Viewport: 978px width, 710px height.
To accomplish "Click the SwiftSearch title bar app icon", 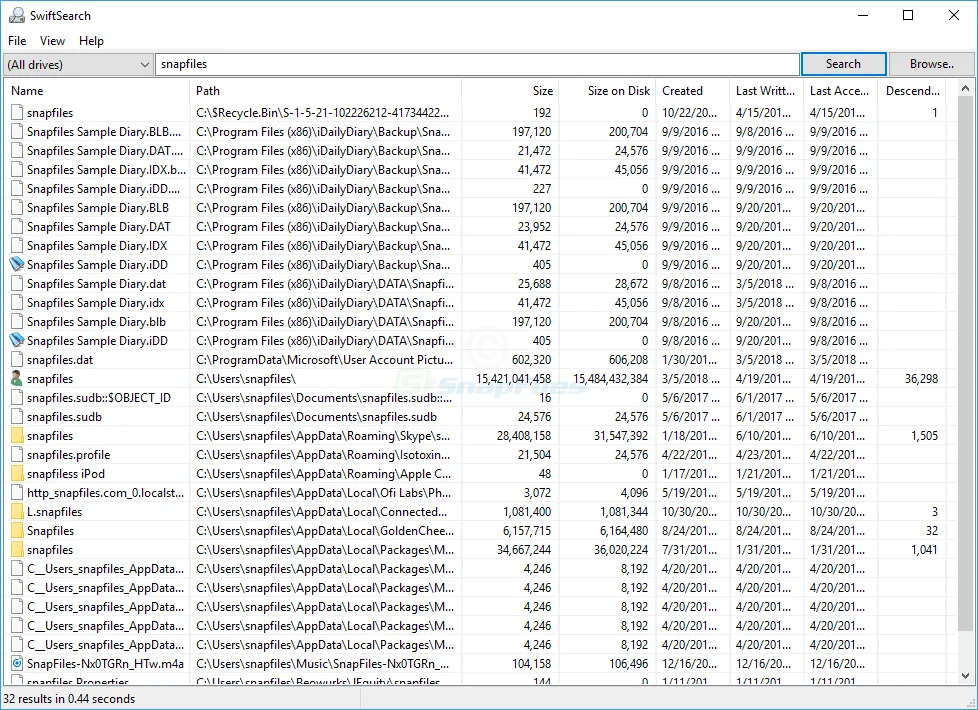I will 17,15.
